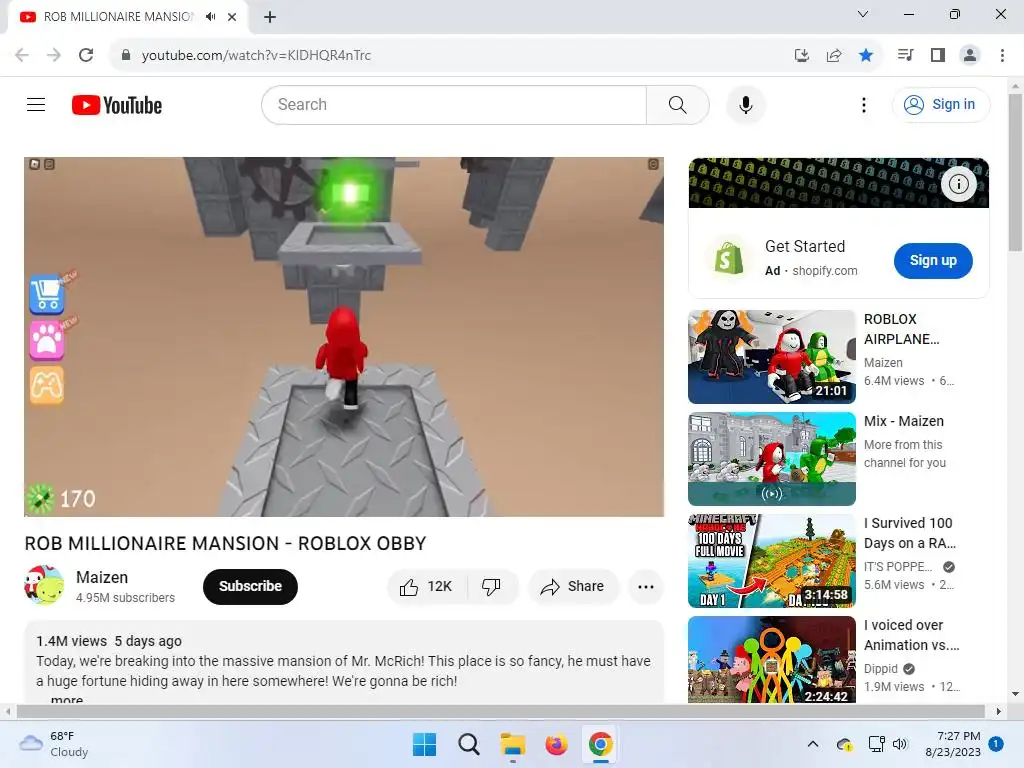Share the video
The width and height of the screenshot is (1024, 768).
pyautogui.click(x=573, y=586)
